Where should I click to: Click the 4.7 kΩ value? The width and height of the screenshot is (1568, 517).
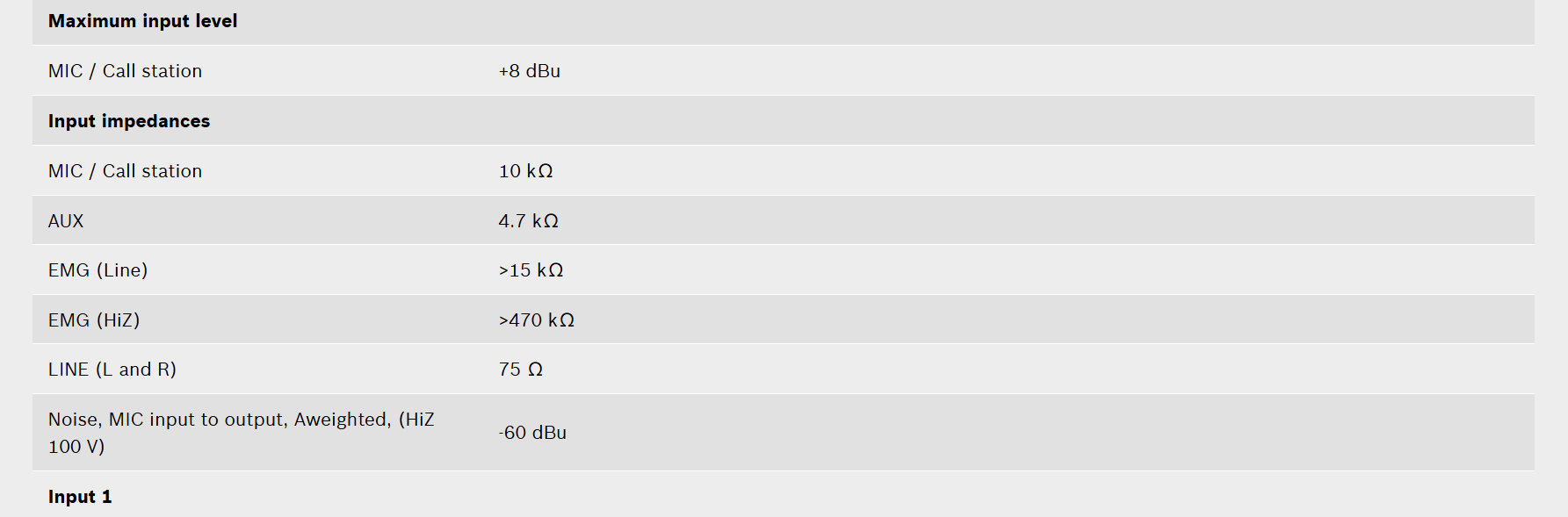point(529,221)
